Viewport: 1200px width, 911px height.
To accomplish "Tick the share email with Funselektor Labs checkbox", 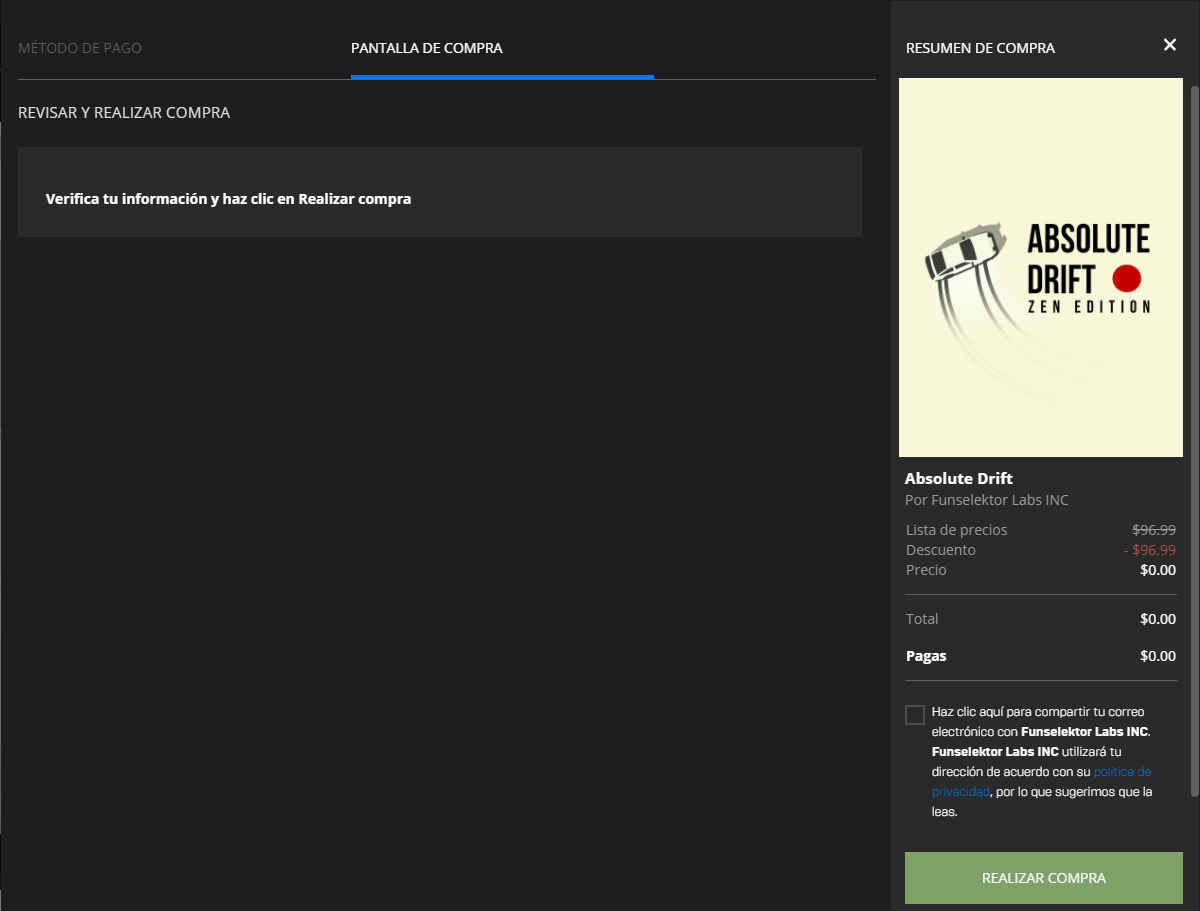I will [914, 714].
